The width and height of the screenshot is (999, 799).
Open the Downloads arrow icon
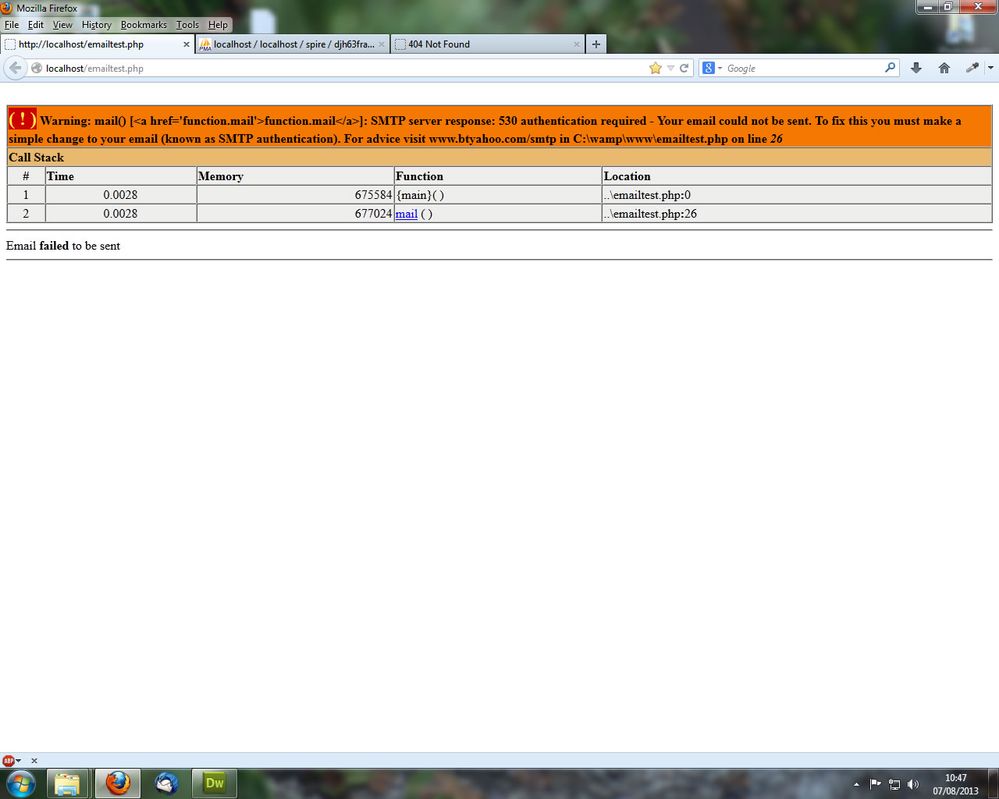[916, 68]
